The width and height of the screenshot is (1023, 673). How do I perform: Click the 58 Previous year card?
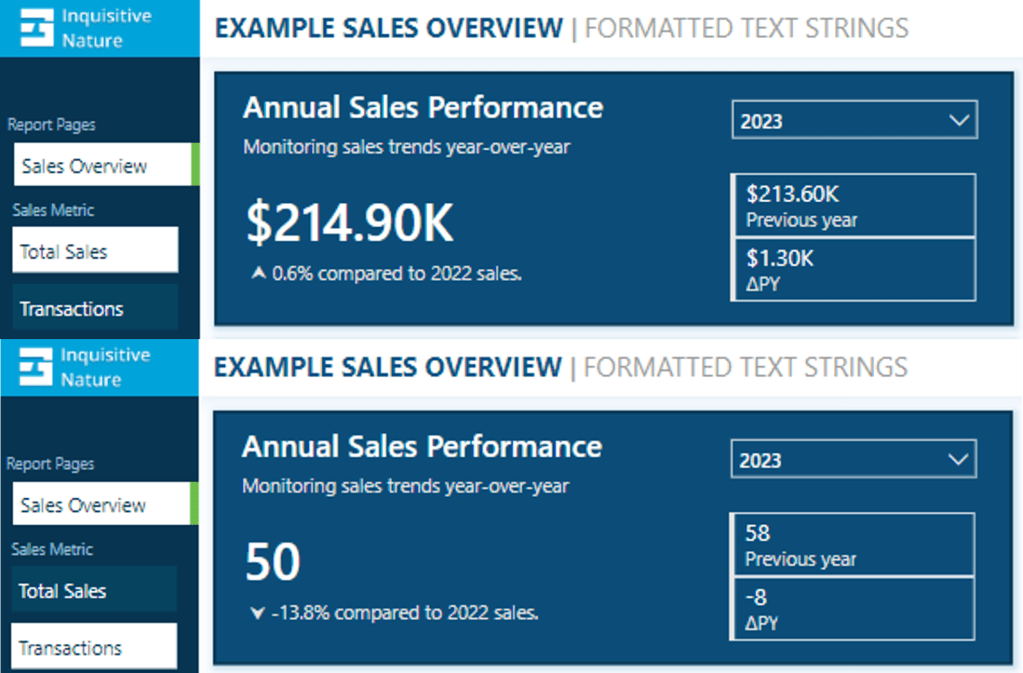point(853,544)
